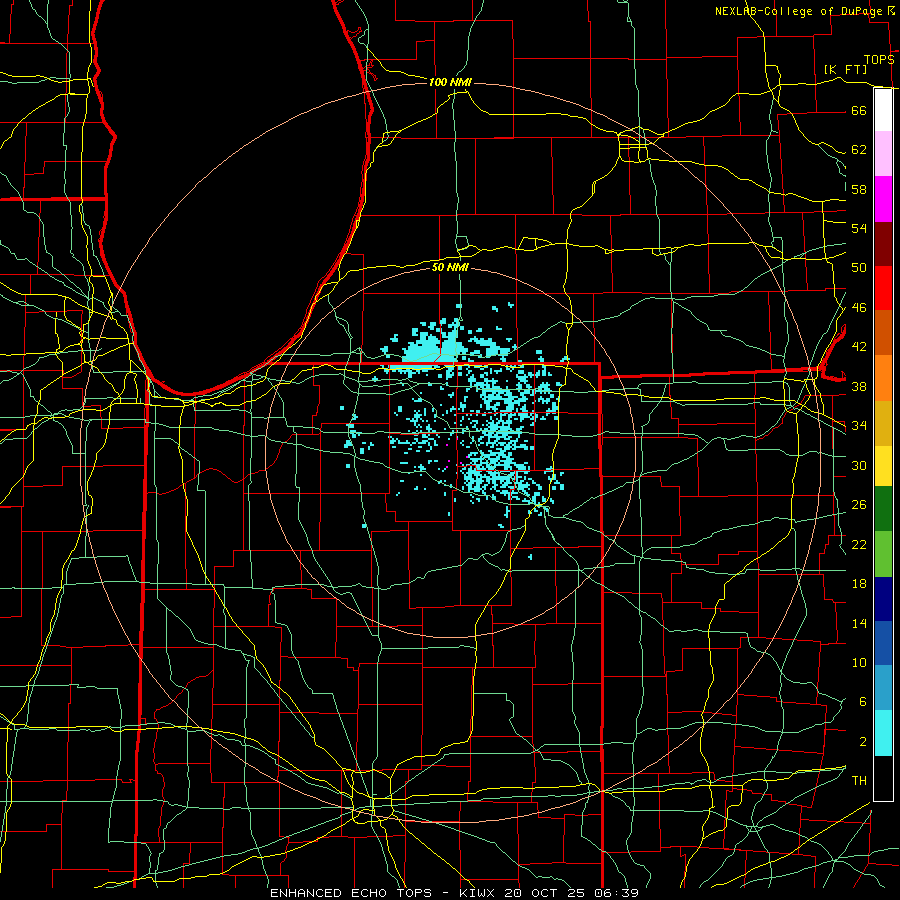Click the legend value '42'
The width and height of the screenshot is (900, 900).
[859, 347]
